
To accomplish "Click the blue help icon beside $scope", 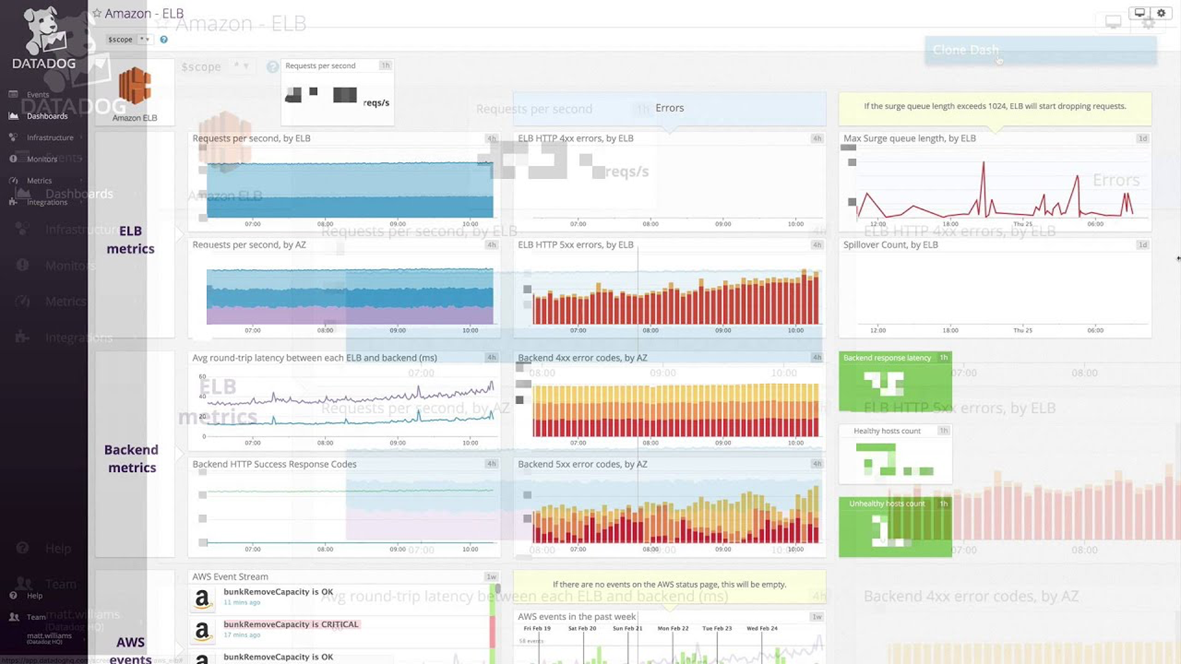I will [x=163, y=39].
